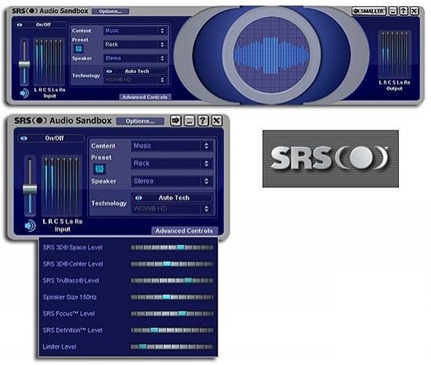Click the speaker mute icon in the large window
This screenshot has width=431, height=365.
coord(24,93)
